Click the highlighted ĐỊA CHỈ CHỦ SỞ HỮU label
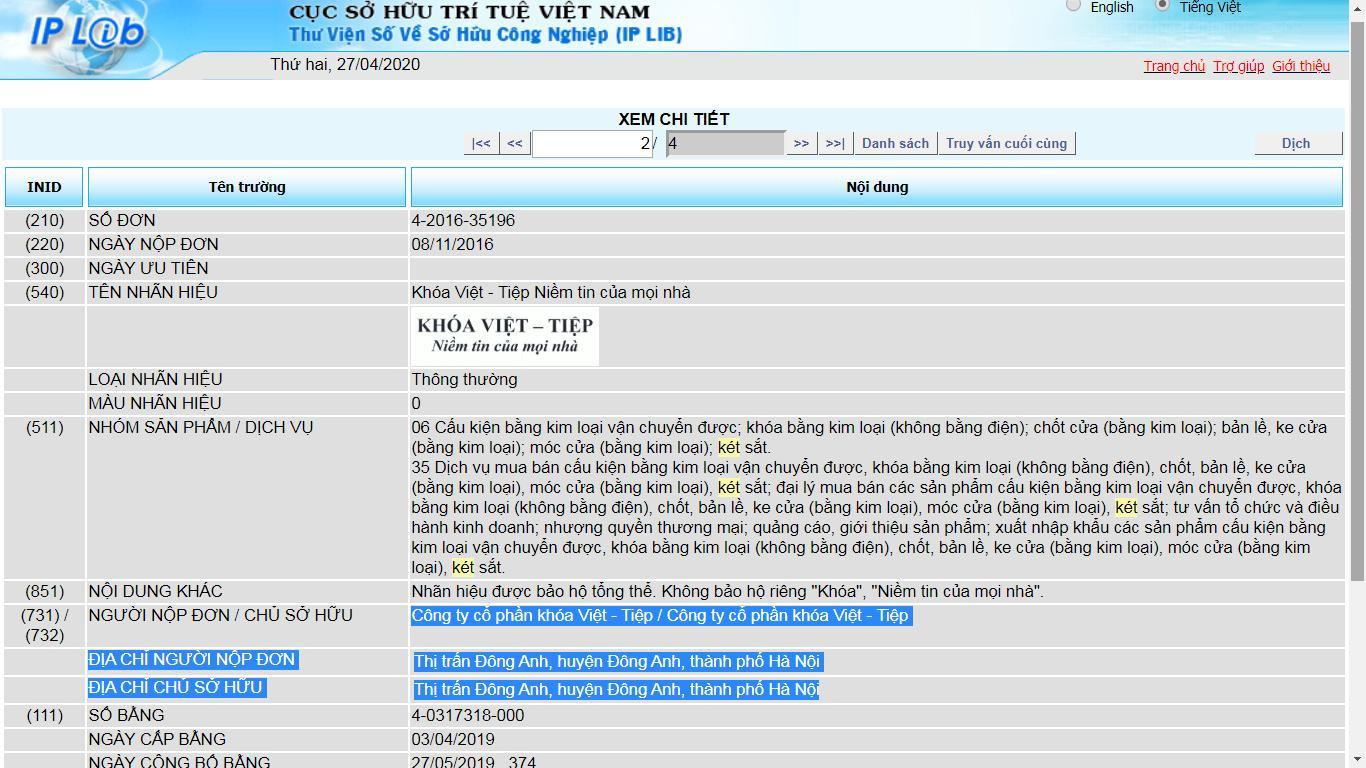This screenshot has width=1366, height=768. (x=175, y=687)
